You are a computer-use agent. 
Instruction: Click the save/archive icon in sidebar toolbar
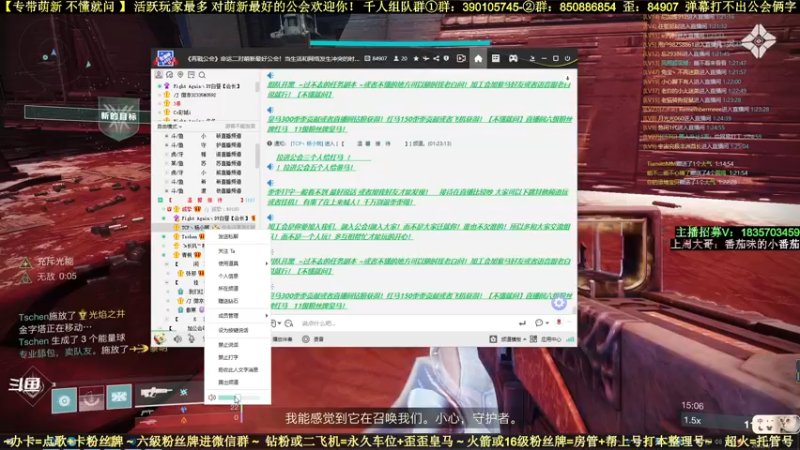click(x=191, y=75)
